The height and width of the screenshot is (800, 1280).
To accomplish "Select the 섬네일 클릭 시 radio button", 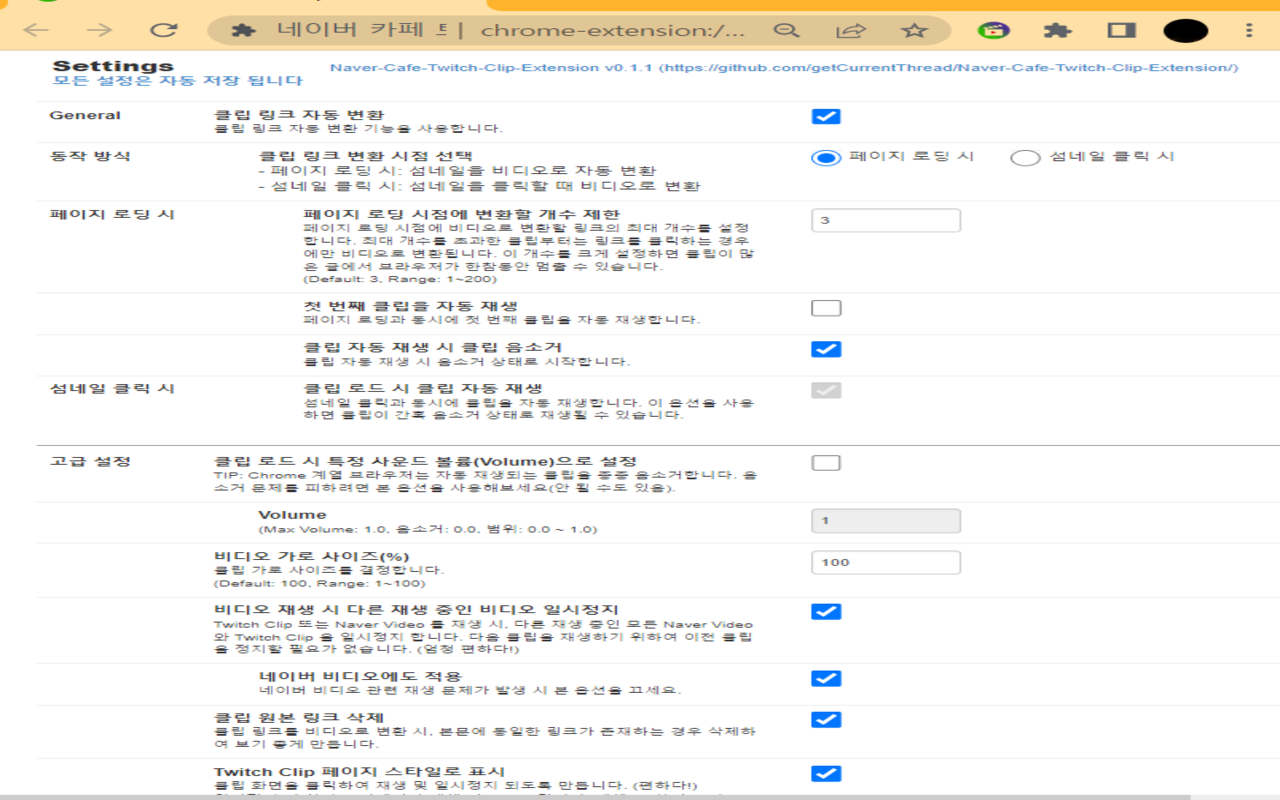I will coord(1025,158).
